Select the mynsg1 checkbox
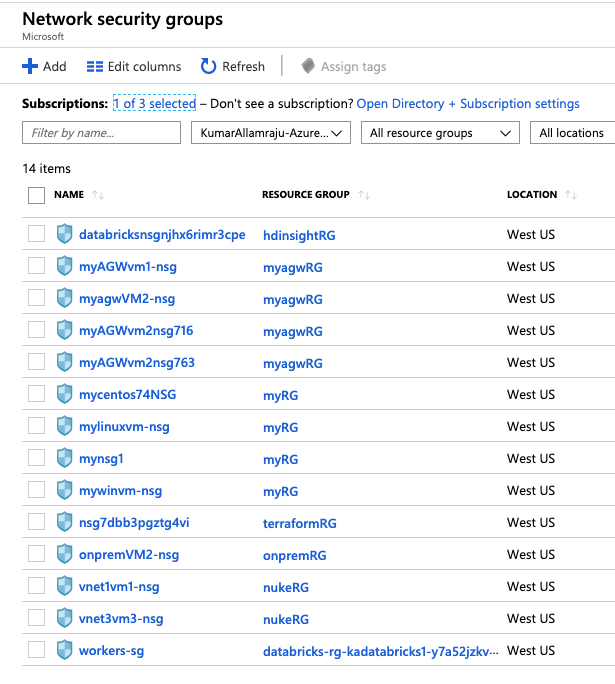615x684 pixels. [36, 458]
